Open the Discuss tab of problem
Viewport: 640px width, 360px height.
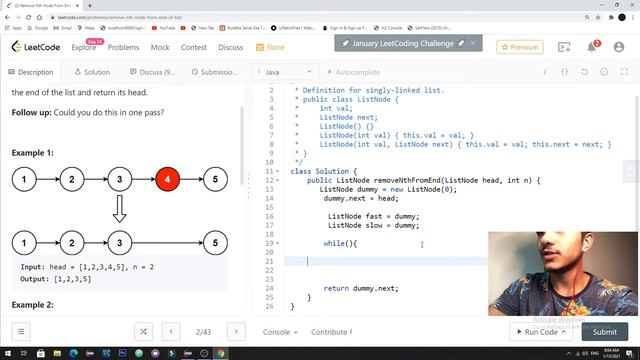tap(152, 72)
